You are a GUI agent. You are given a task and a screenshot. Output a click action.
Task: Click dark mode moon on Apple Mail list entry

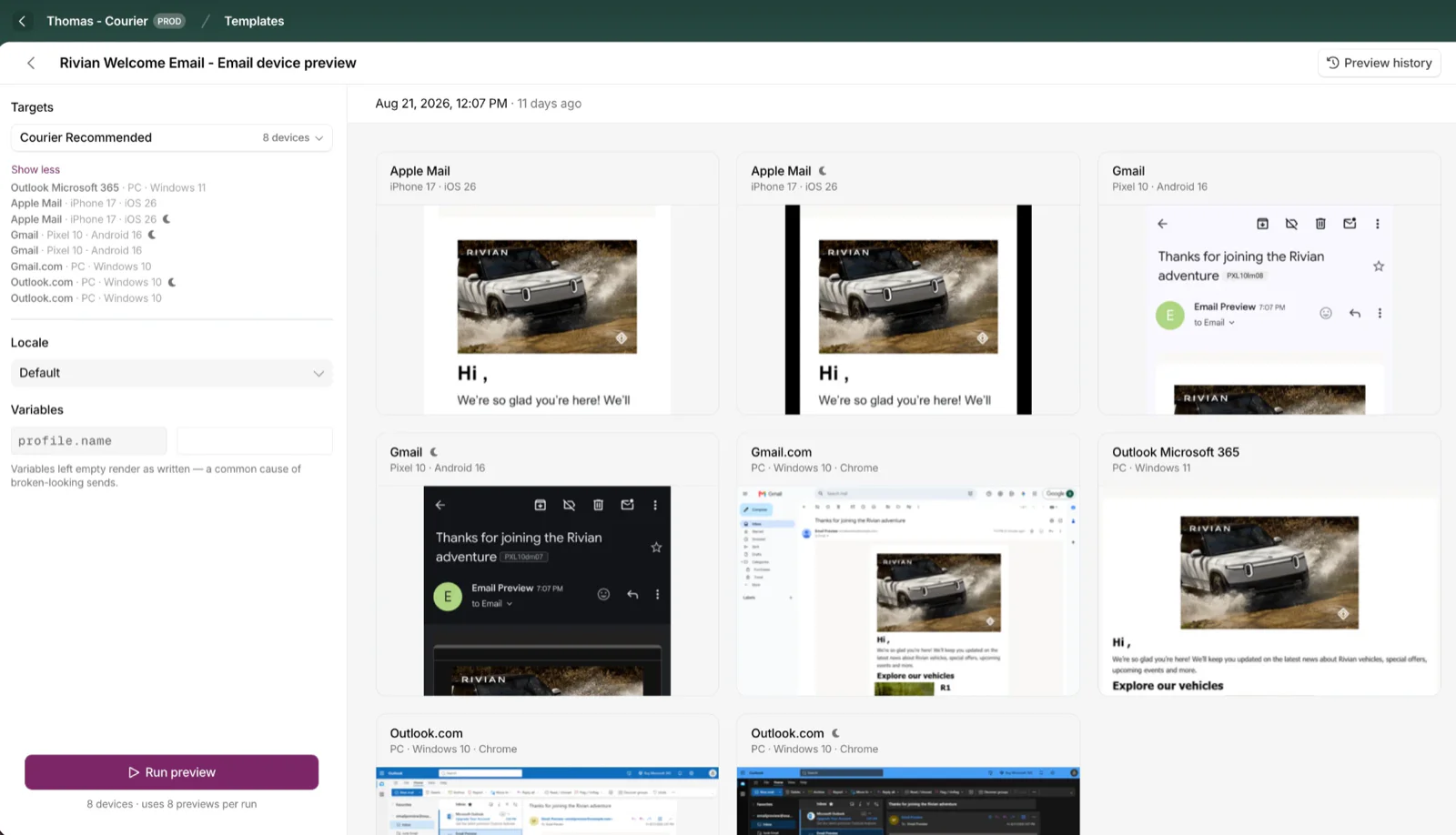pos(167,219)
